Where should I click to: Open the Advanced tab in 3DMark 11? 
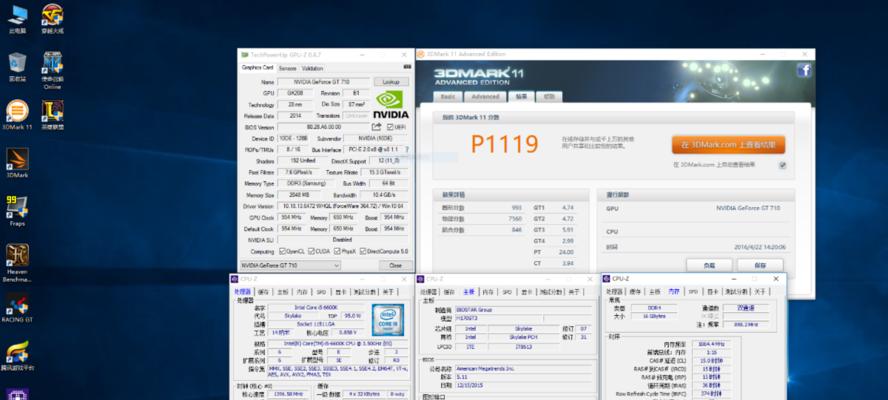(x=485, y=97)
